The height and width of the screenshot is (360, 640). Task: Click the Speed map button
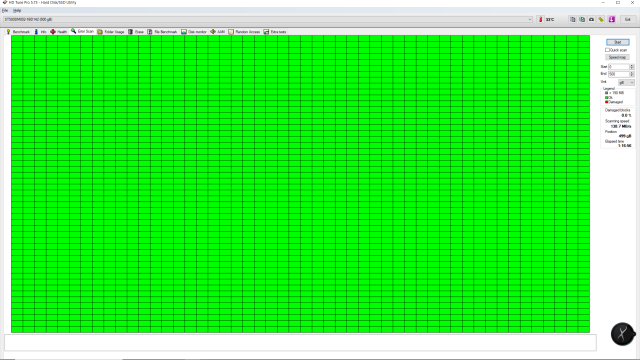617,57
